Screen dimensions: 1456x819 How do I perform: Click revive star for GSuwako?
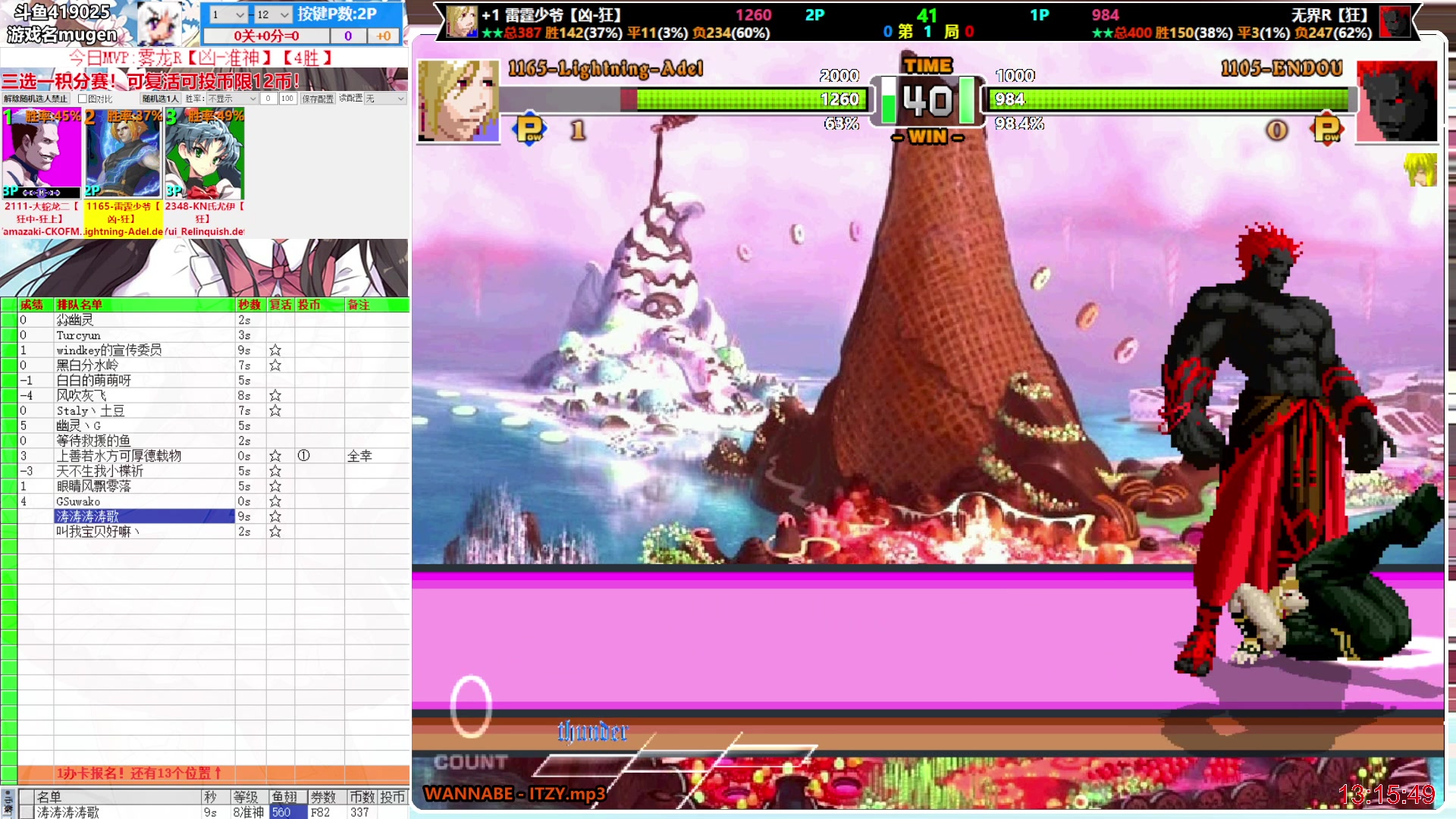click(275, 501)
